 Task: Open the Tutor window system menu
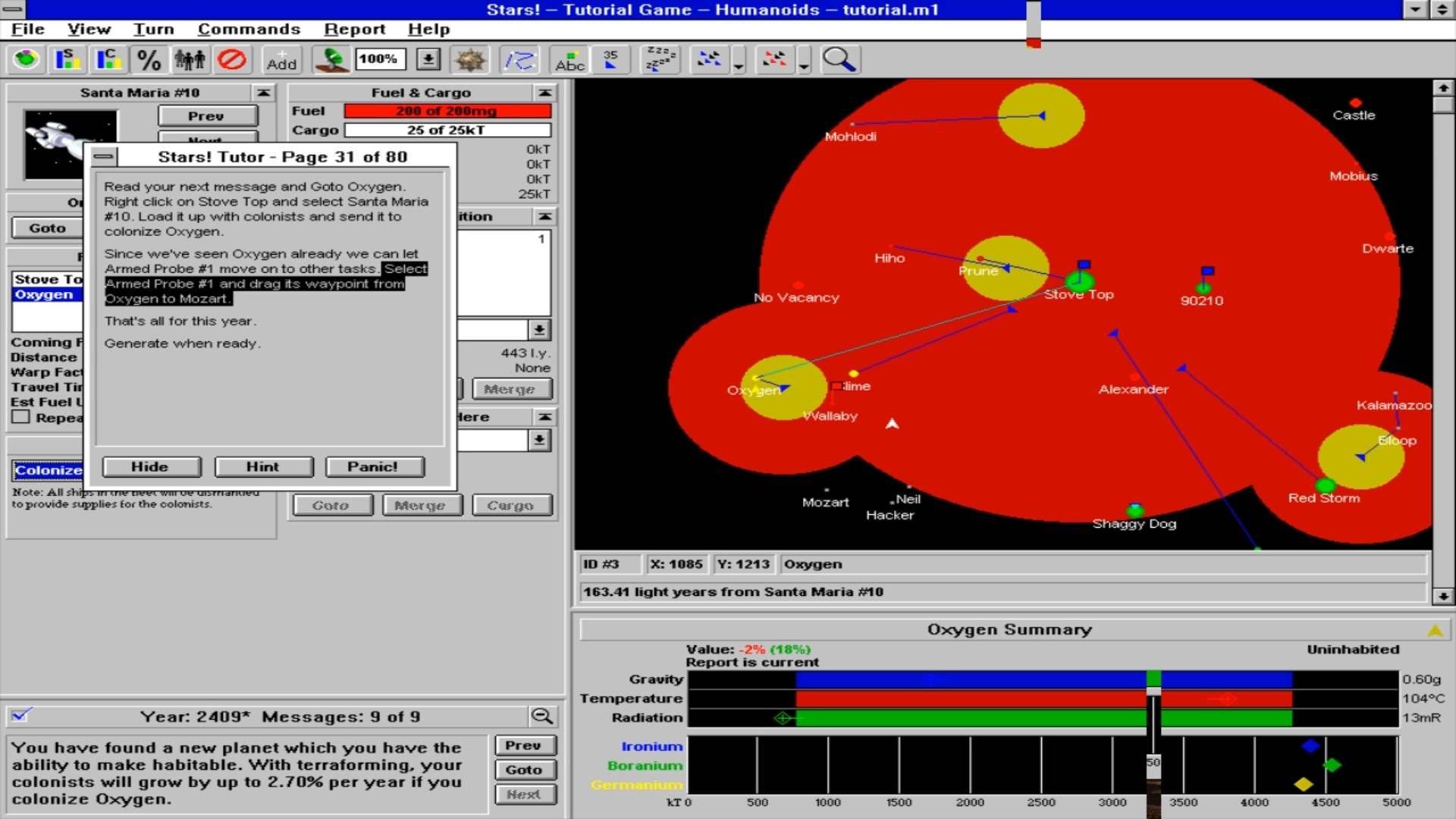(104, 157)
